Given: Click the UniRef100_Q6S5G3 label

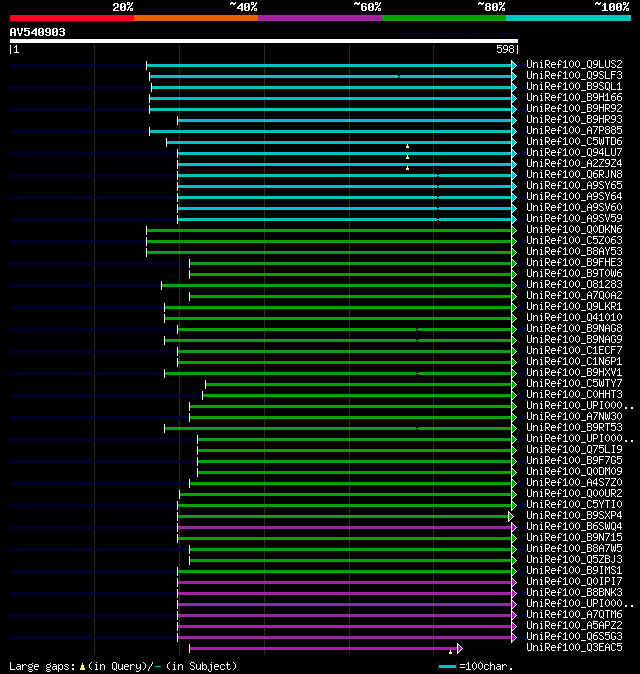Looking at the screenshot, I should click(x=574, y=637).
